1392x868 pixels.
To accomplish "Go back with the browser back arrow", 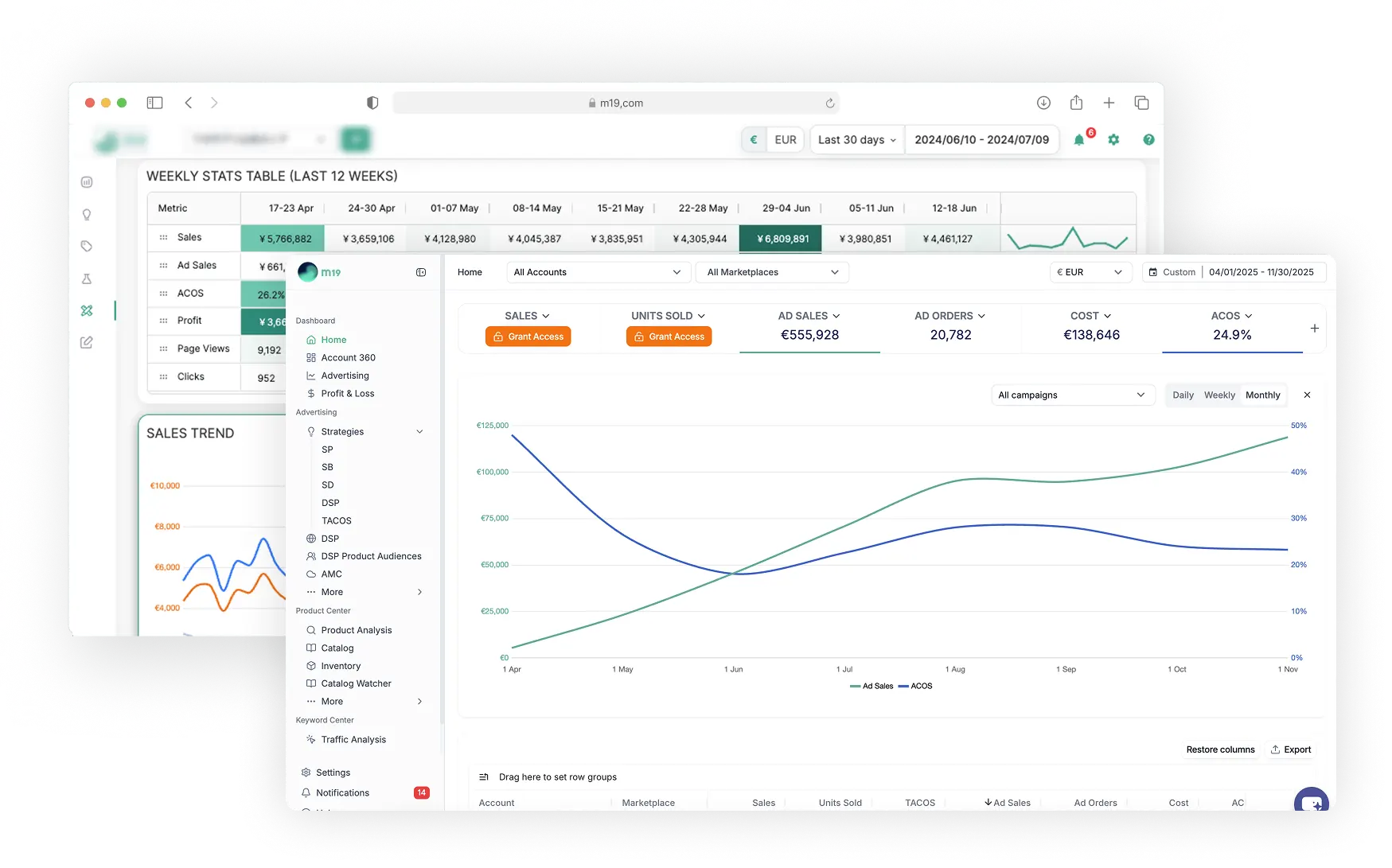I will pos(189,103).
